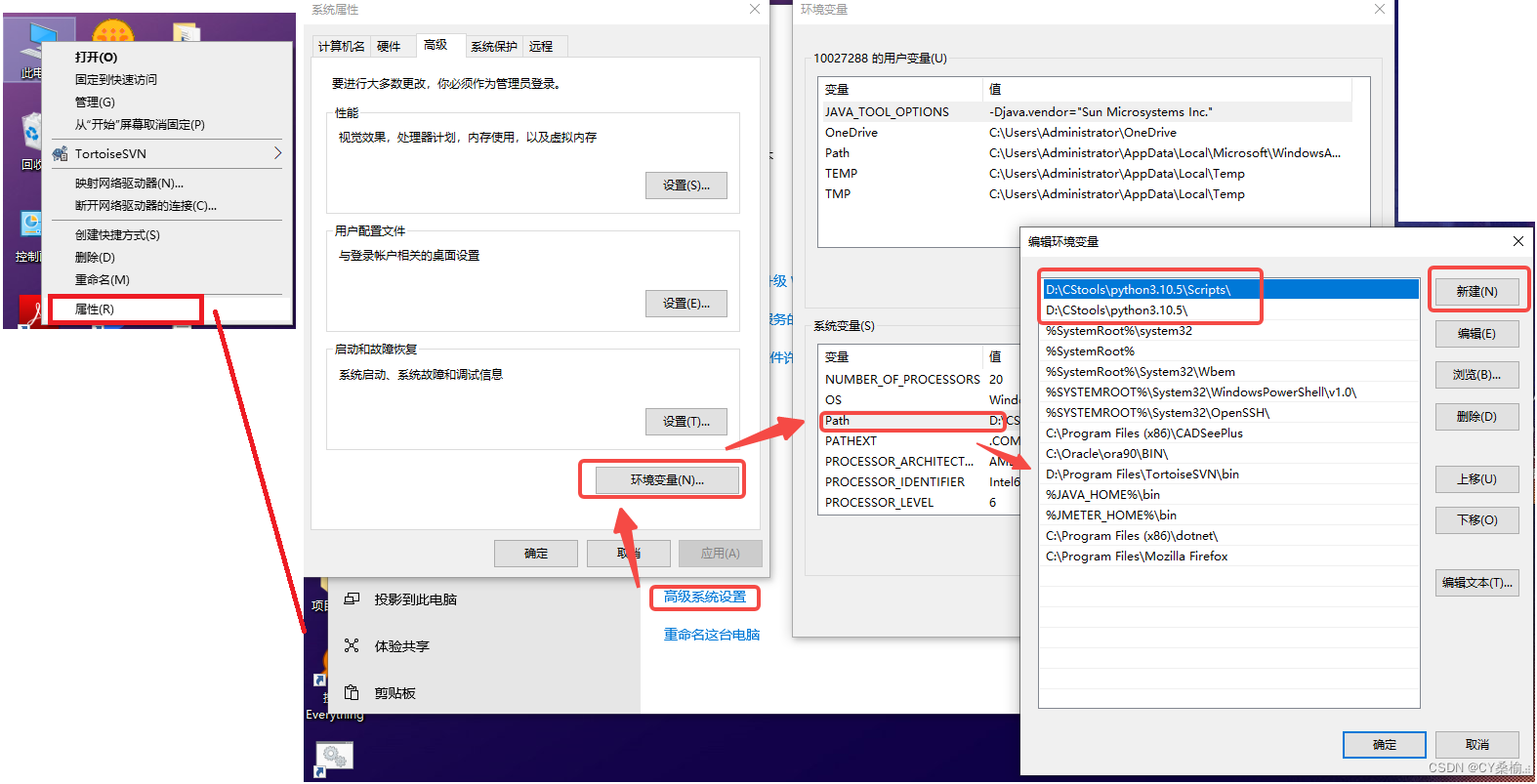This screenshot has width=1537, height=784.
Task: Select the D:\CStools\python3.10.5\Scripts\ entry
Action: coord(1229,290)
